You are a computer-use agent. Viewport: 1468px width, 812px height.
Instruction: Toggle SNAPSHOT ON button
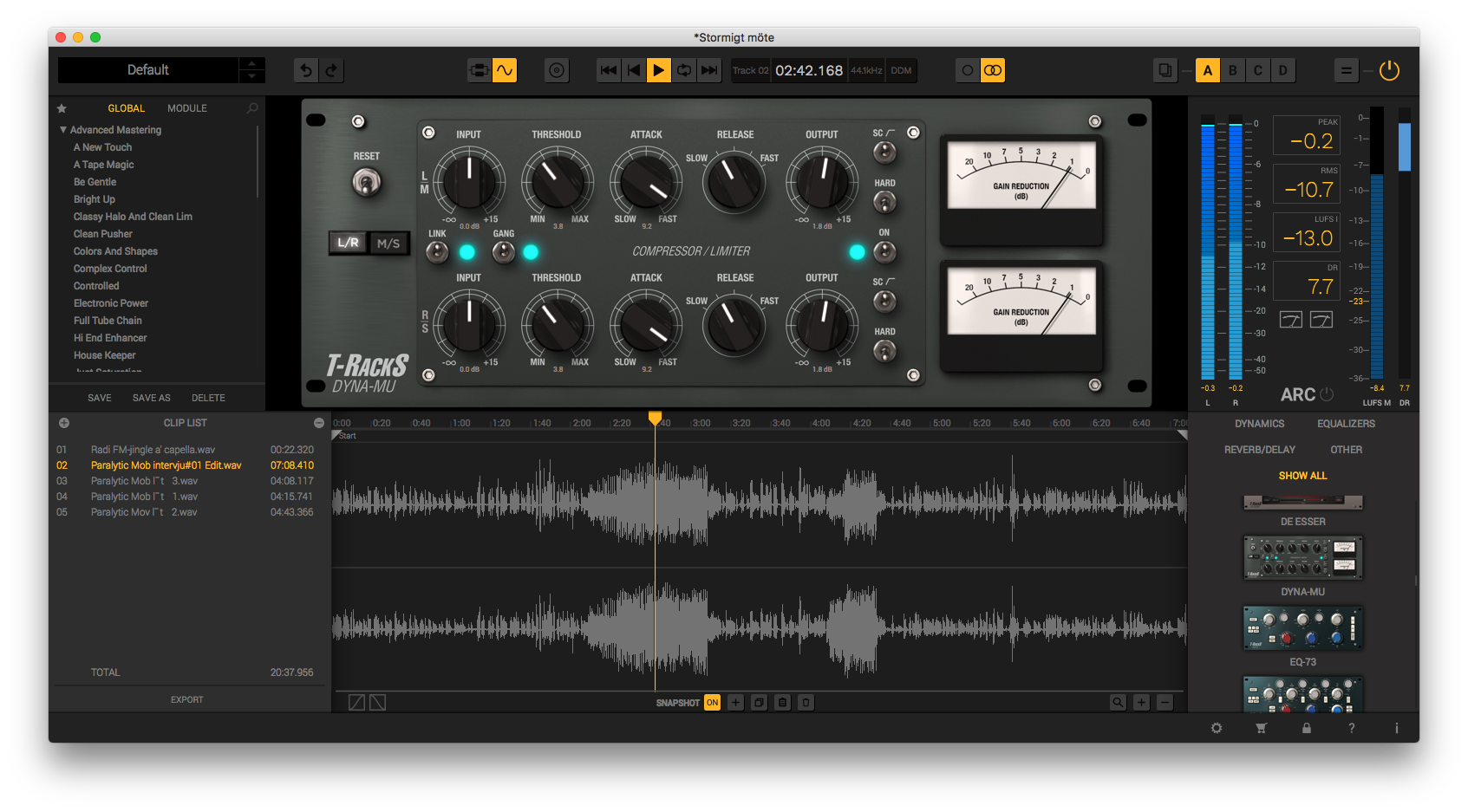(x=712, y=703)
